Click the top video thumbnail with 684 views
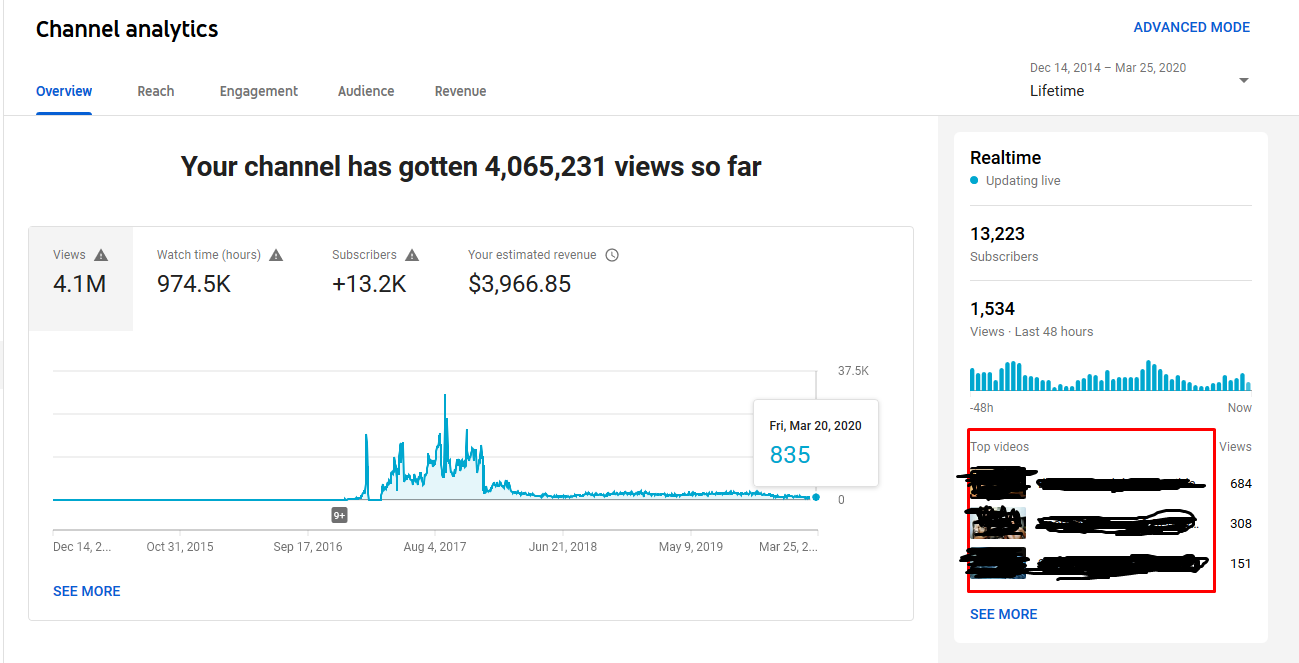The image size is (1299, 663). pos(998,484)
